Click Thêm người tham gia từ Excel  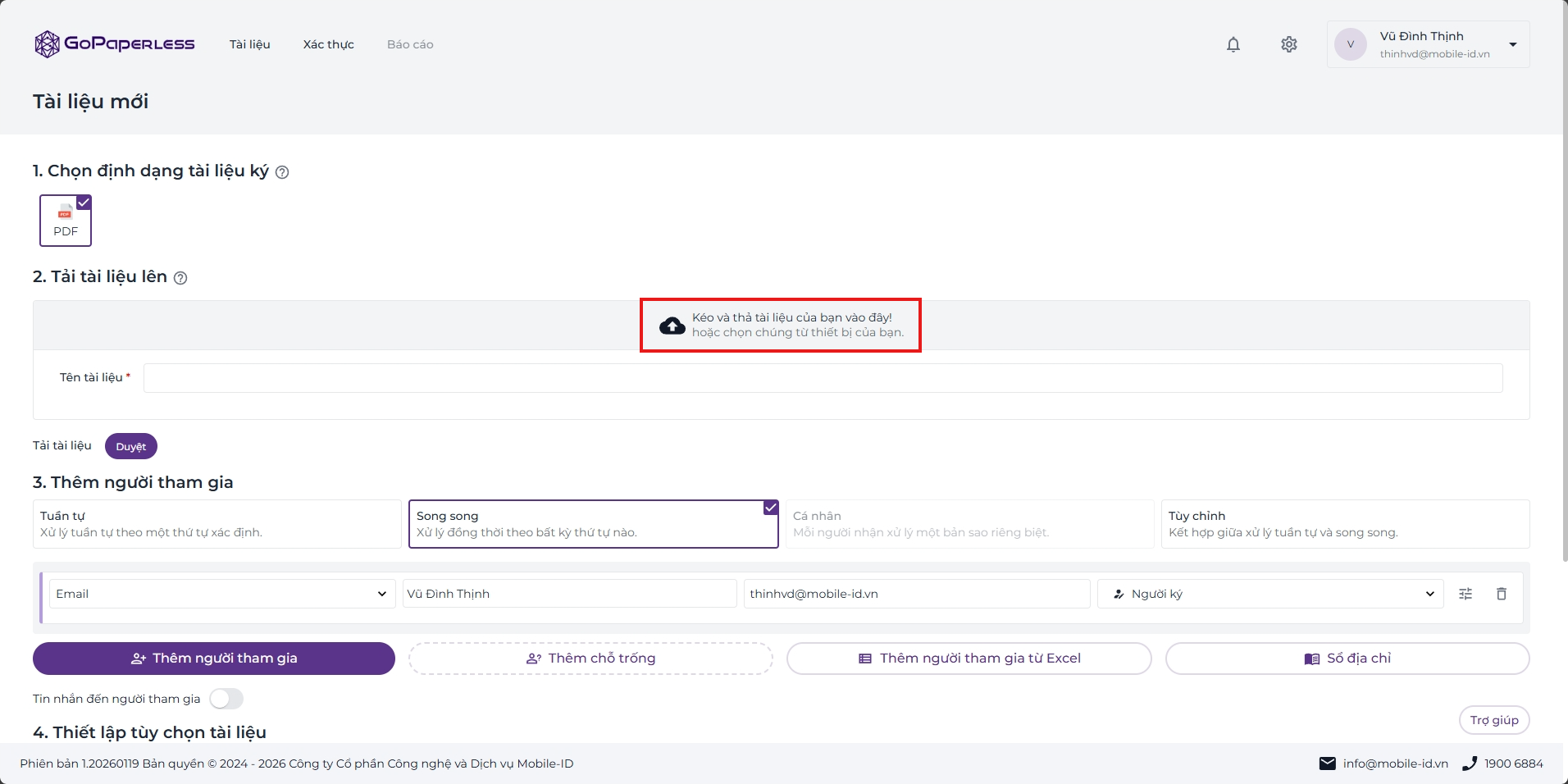[x=969, y=659]
